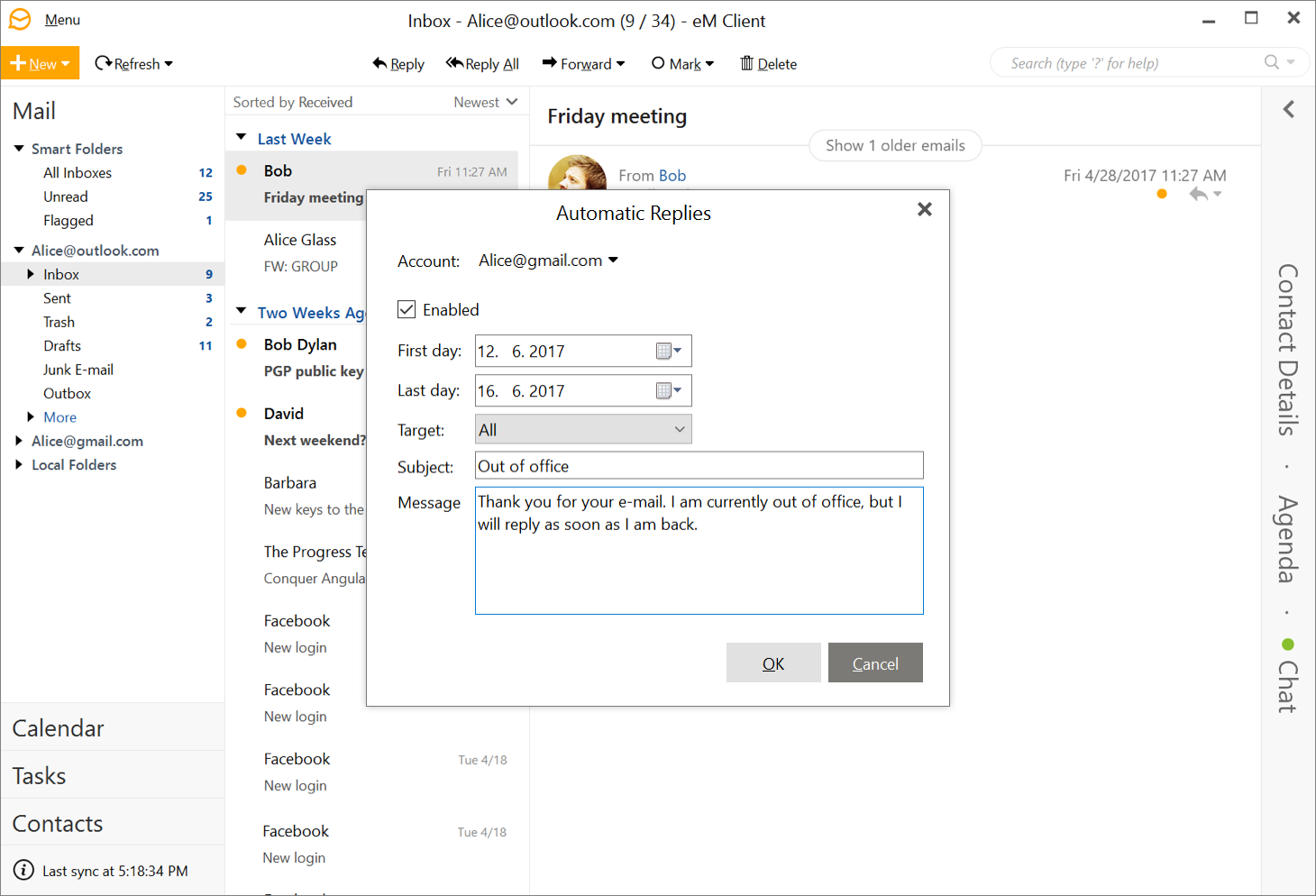Open the Forward dropdown arrow
1316x896 pixels.
pos(620,64)
